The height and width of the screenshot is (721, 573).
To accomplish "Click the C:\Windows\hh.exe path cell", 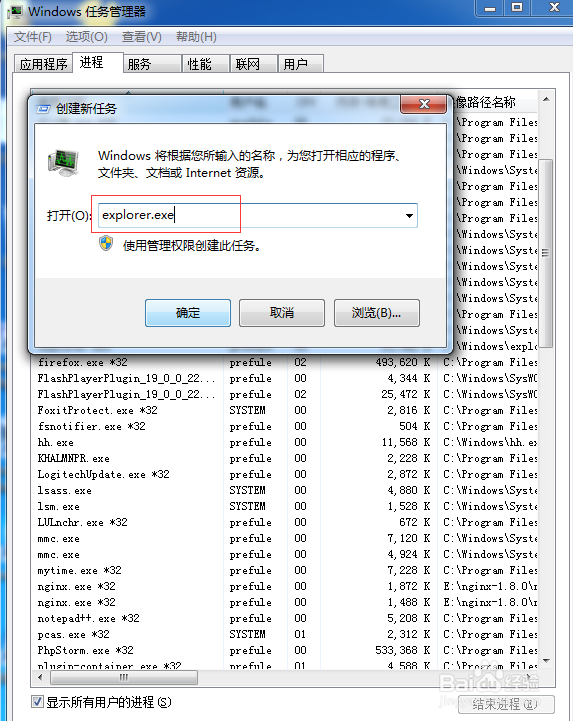I will click(490, 442).
